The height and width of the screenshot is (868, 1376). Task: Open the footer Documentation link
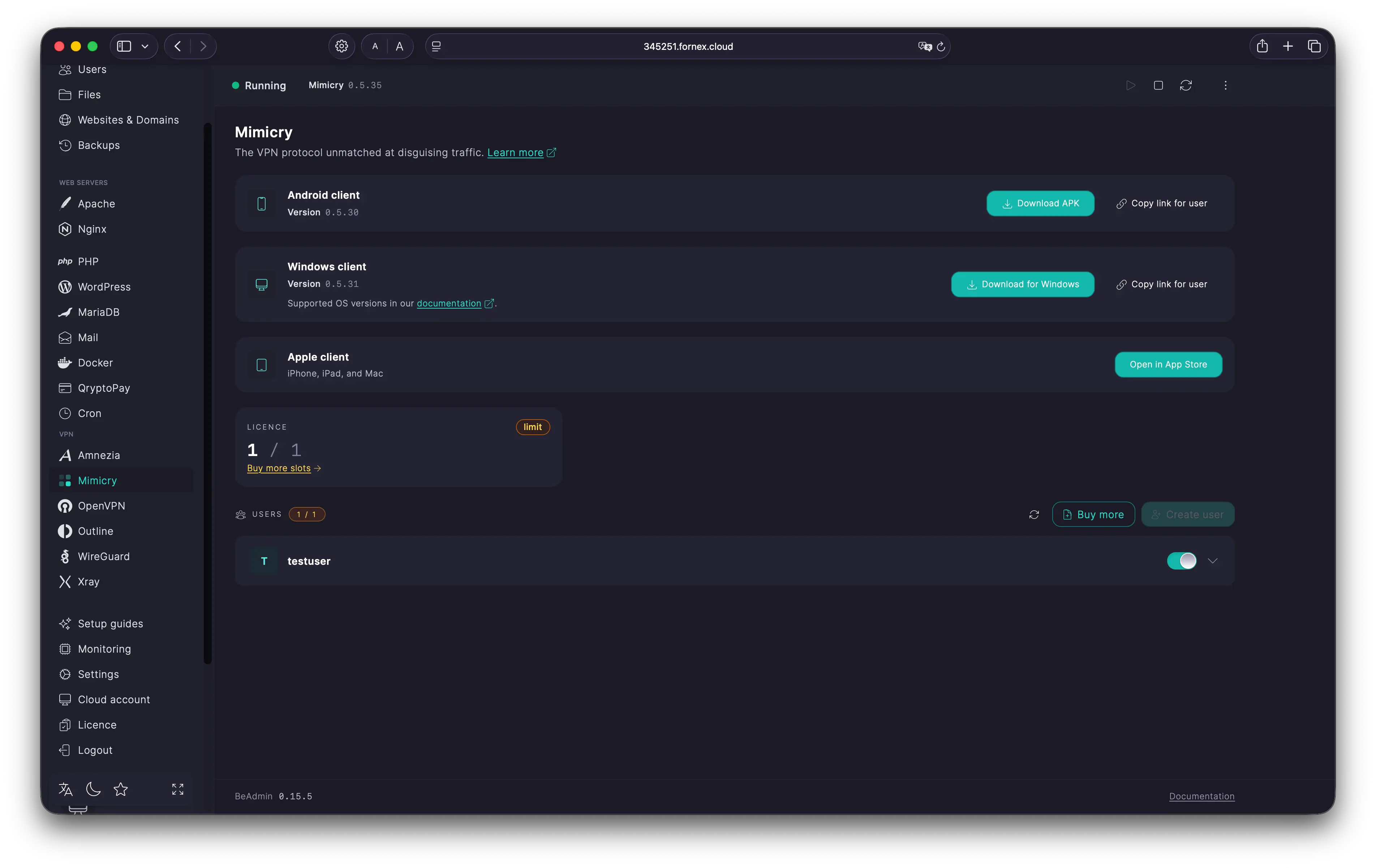click(1202, 796)
